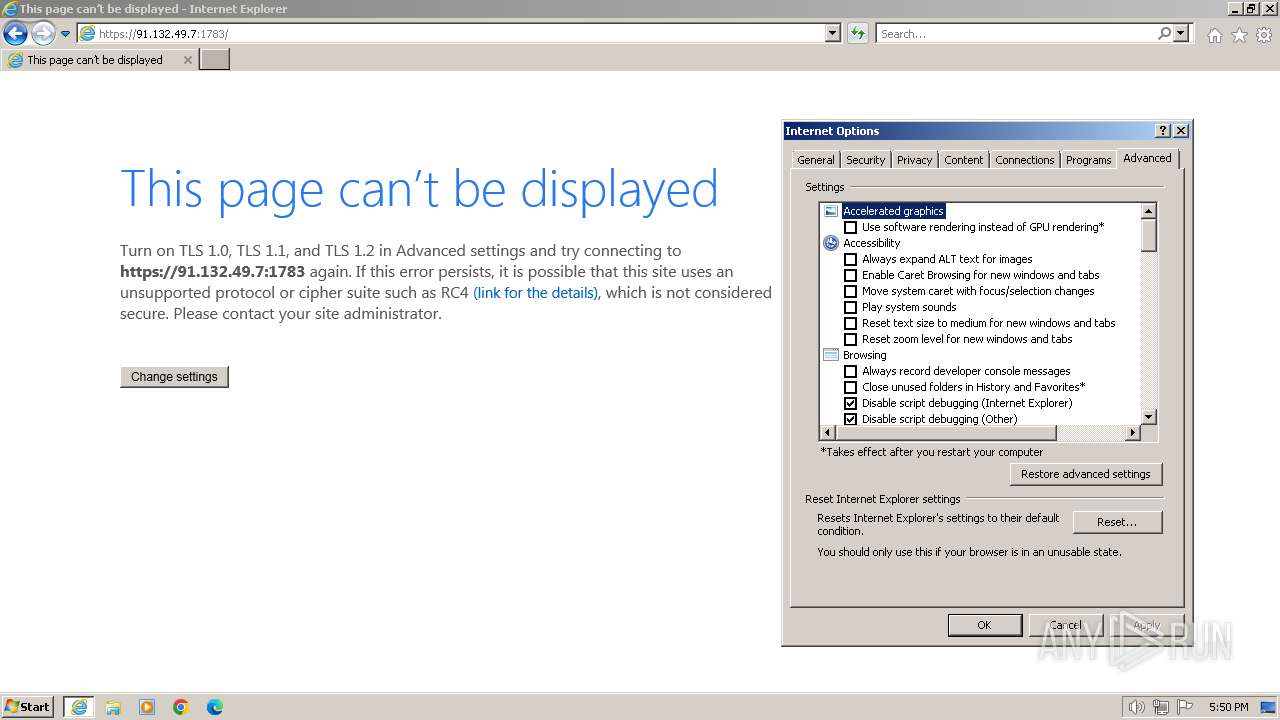
Task: Open the Tools gear icon
Action: (x=1264, y=35)
